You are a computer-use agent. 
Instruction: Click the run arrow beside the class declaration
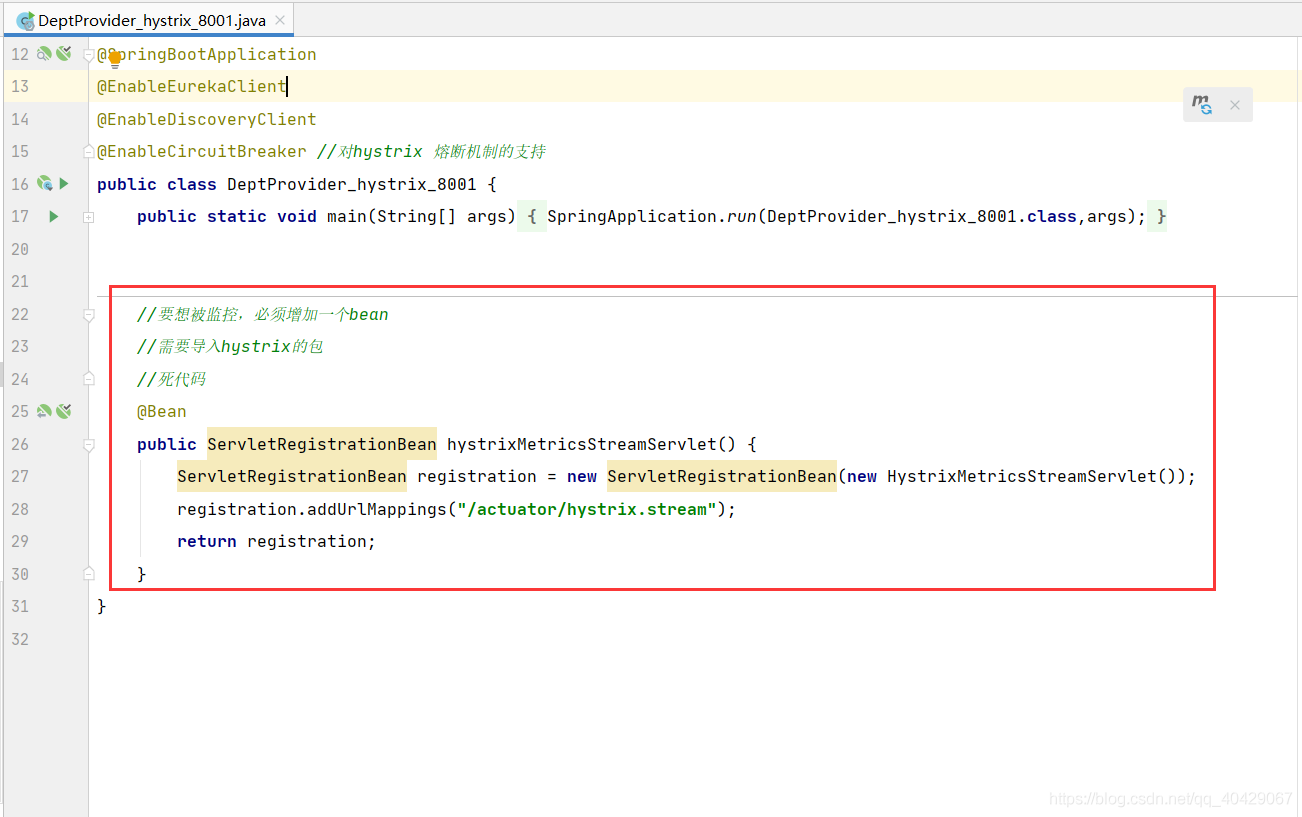click(64, 183)
